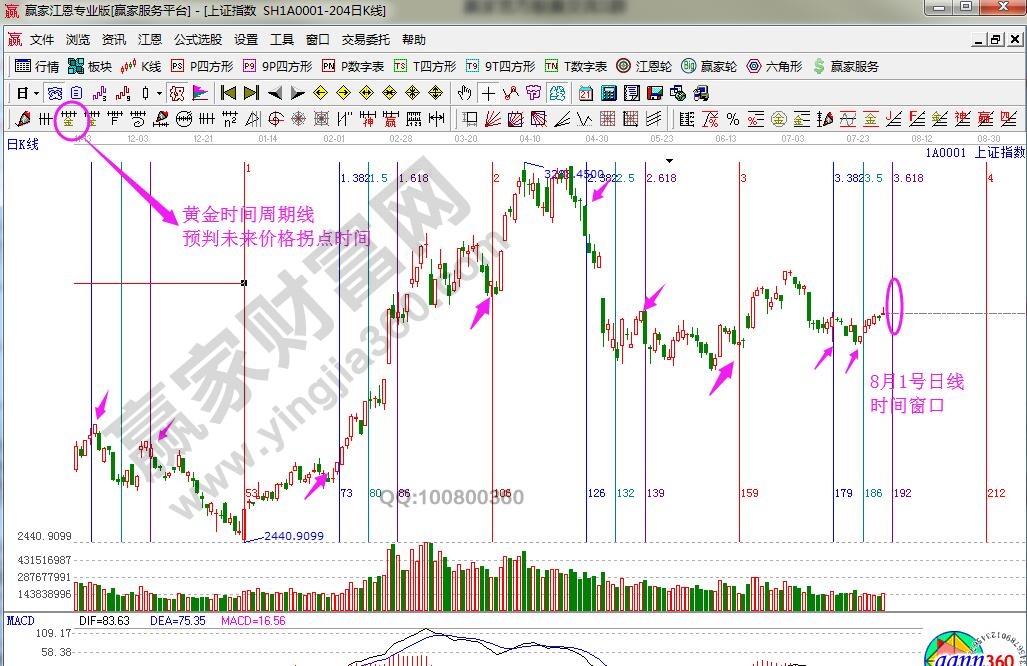Click the hand pan tool icon
The image size is (1027, 666).
coord(465,94)
